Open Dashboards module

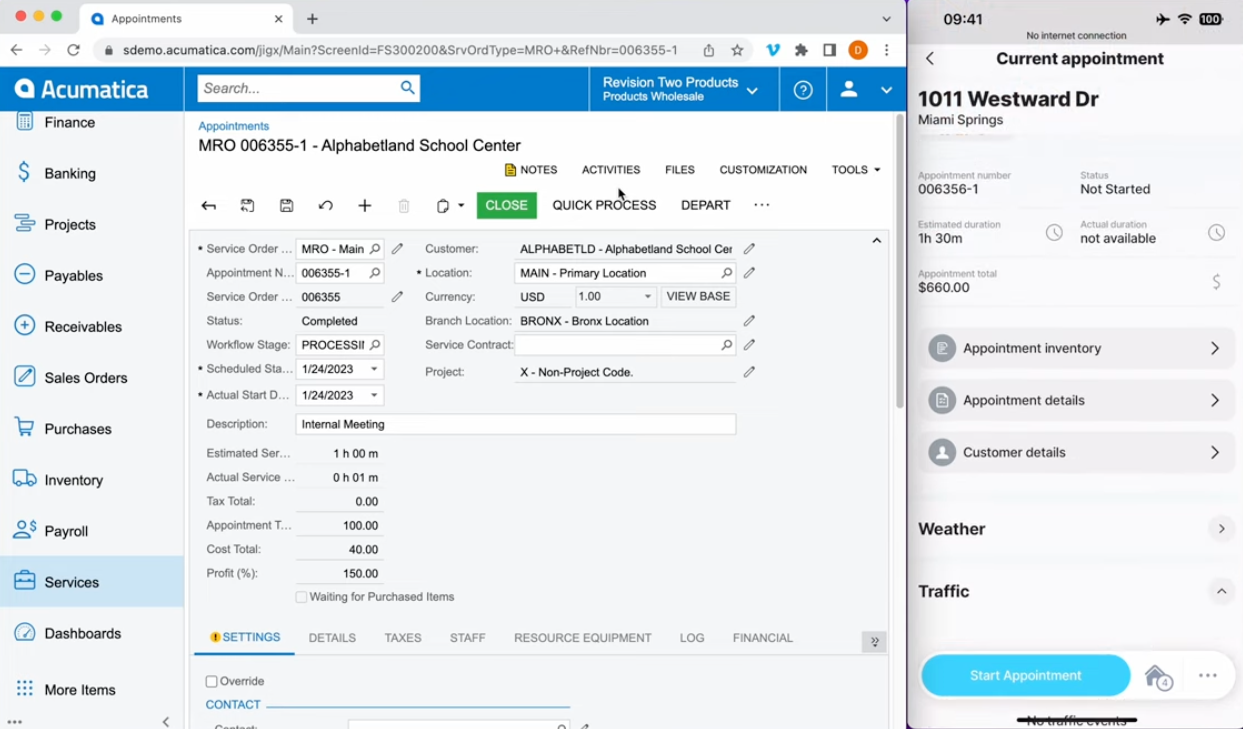(x=83, y=633)
